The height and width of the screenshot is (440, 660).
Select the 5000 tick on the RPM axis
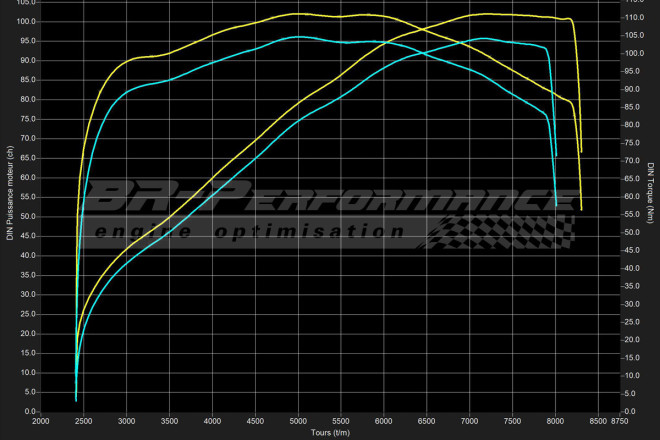[x=298, y=421]
